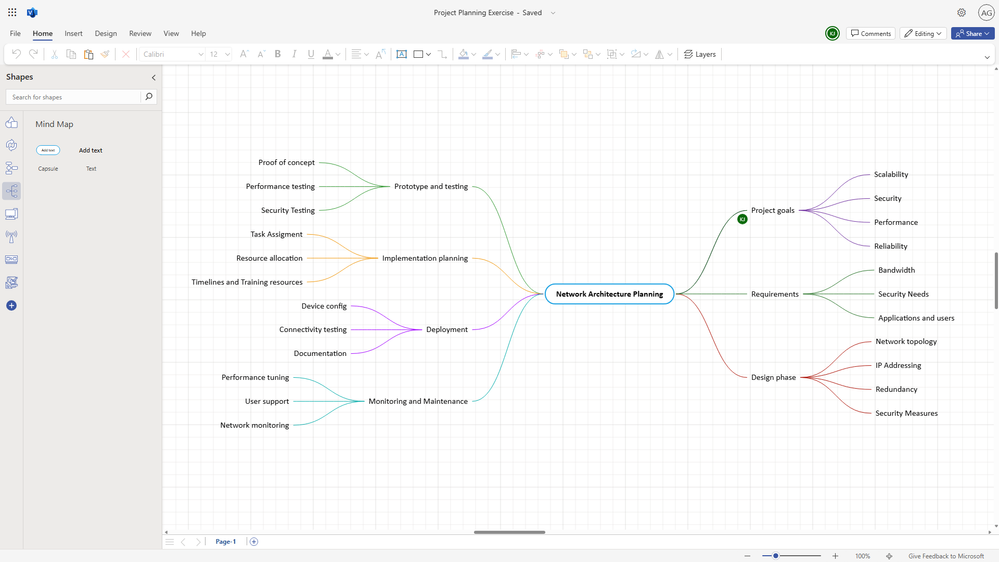Insert a text box from toolbar

pyautogui.click(x=401, y=54)
